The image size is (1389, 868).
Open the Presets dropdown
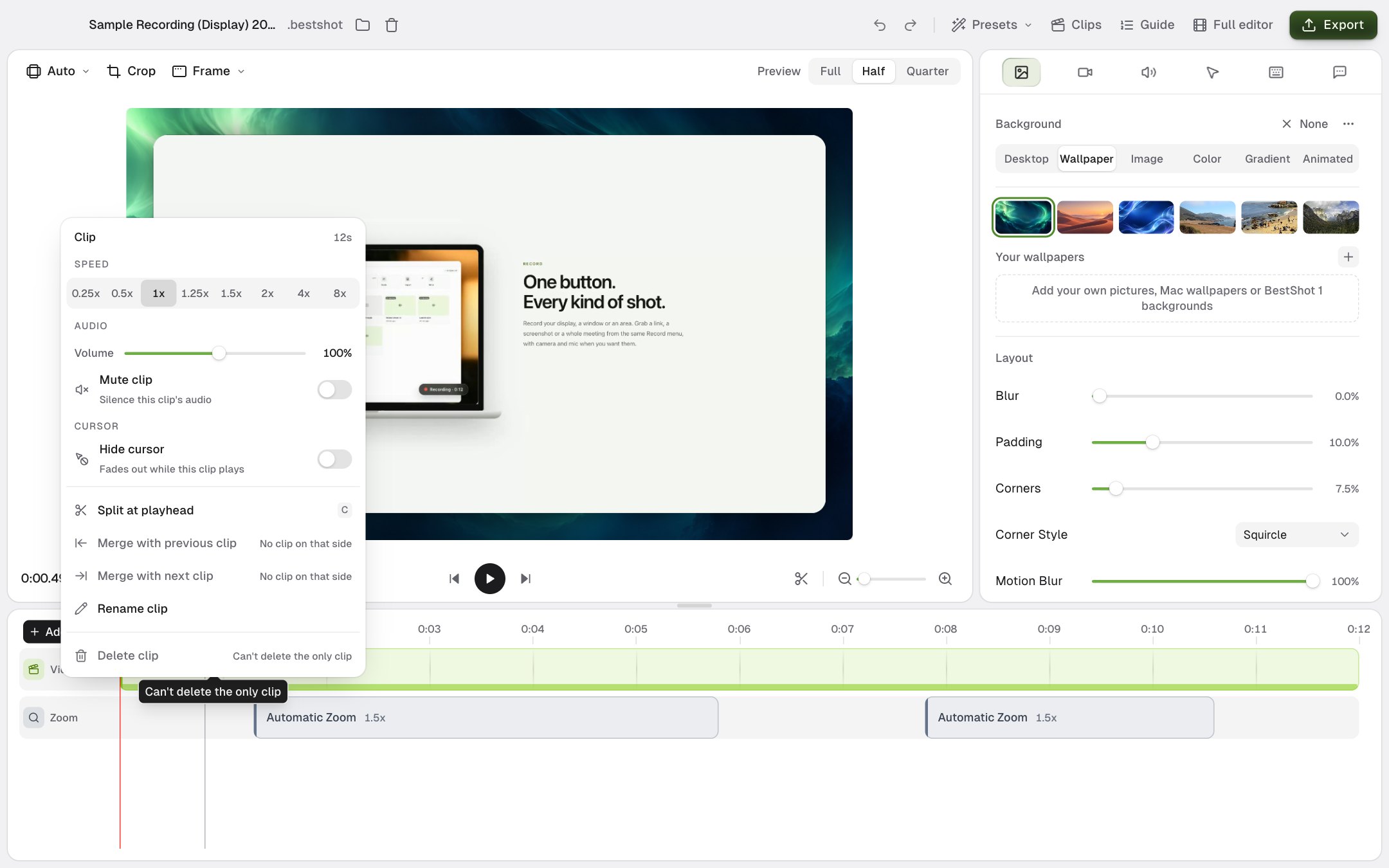pyautogui.click(x=992, y=25)
